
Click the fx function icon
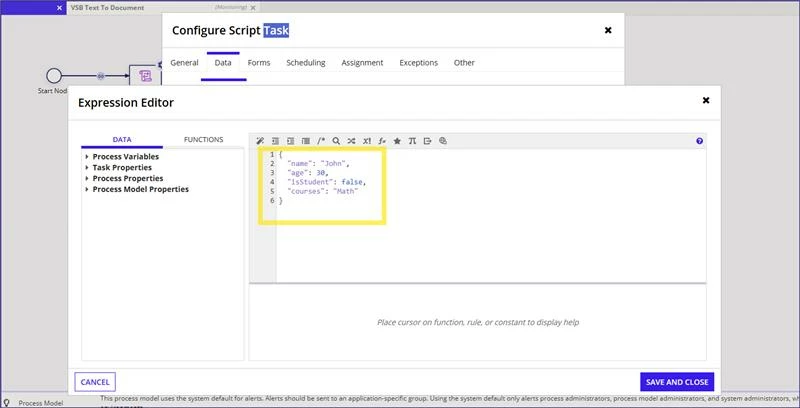click(382, 141)
